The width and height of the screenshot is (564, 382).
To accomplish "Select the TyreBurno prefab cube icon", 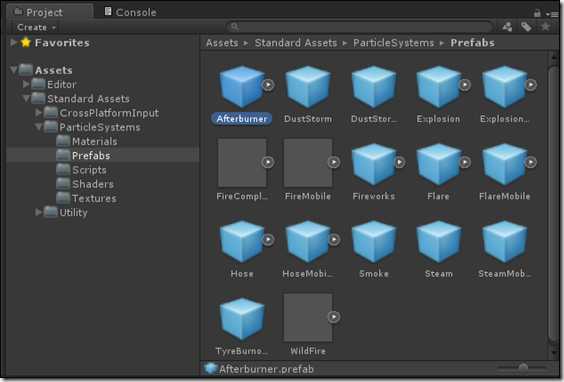I will (242, 319).
